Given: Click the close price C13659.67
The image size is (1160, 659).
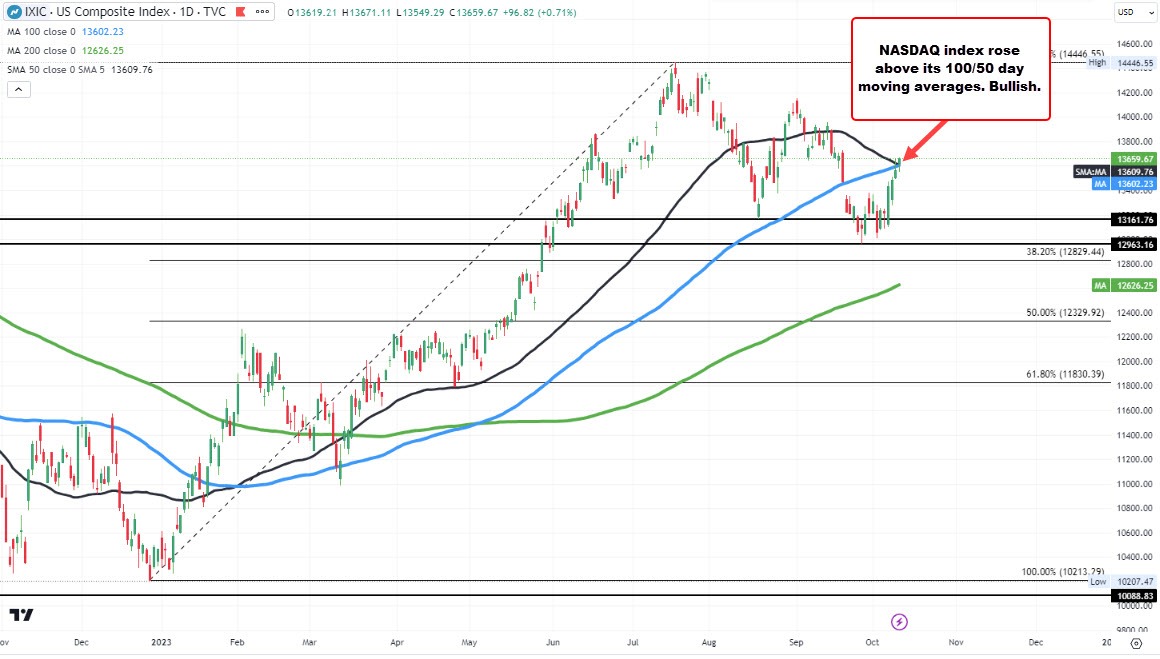Looking at the screenshot, I should pos(474,13).
